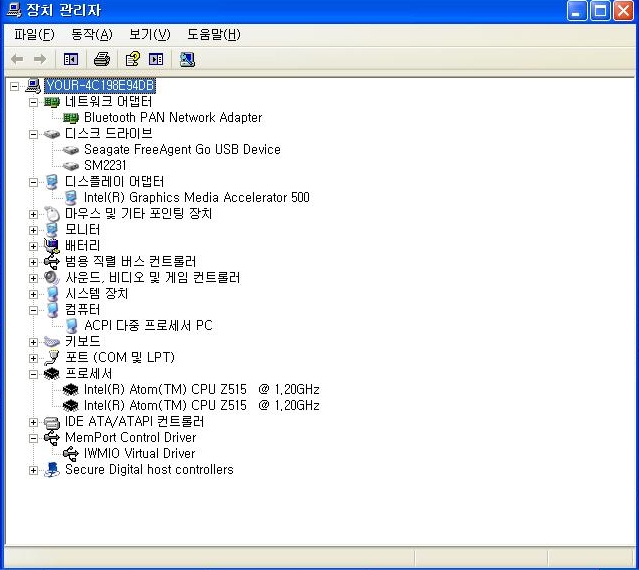Expand 범용 직렬 버스 컨트롤러
The width and height of the screenshot is (639, 570).
pyautogui.click(x=33, y=262)
